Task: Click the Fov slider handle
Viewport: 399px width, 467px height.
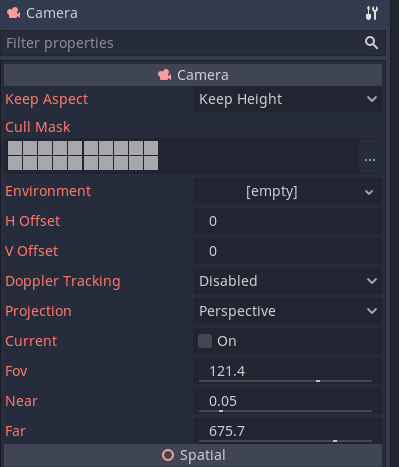Action: coord(318,381)
